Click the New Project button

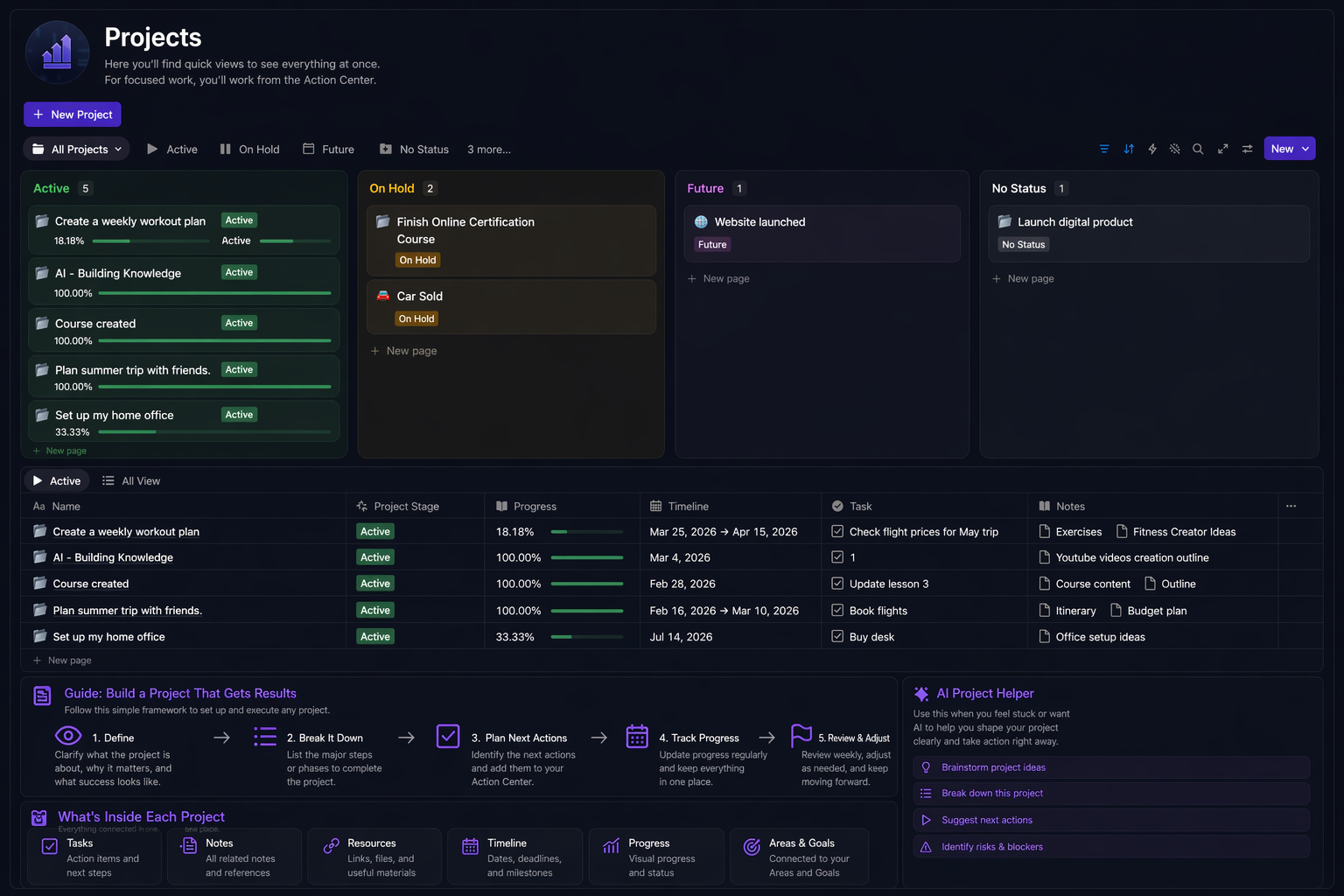pyautogui.click(x=73, y=115)
